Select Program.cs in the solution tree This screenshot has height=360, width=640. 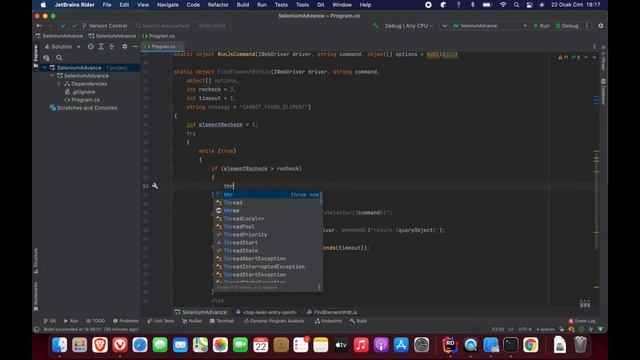(x=85, y=100)
